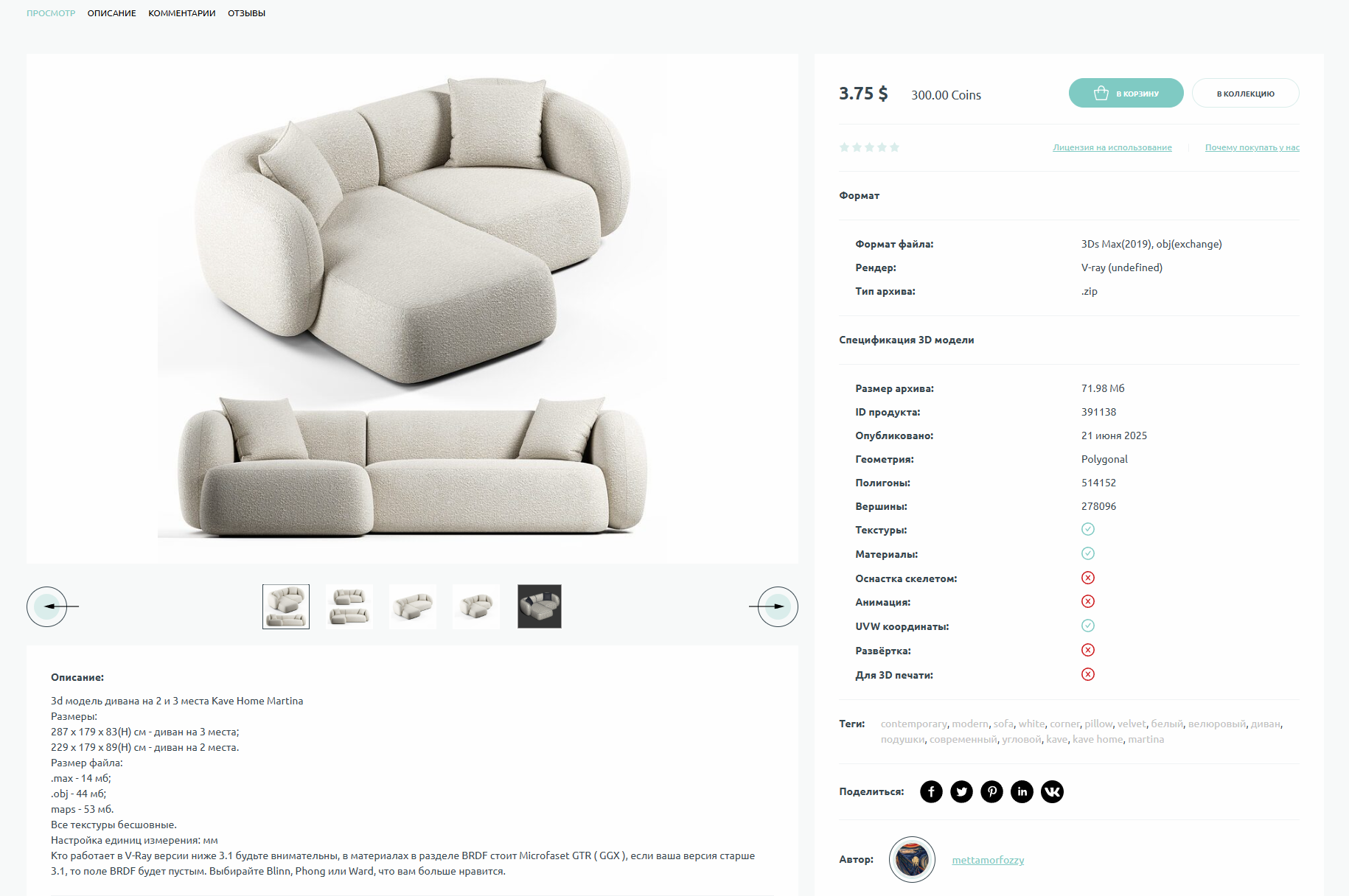Screen dimensions: 1349x896
Task: Select the second sofa thumbnail
Action: click(349, 606)
